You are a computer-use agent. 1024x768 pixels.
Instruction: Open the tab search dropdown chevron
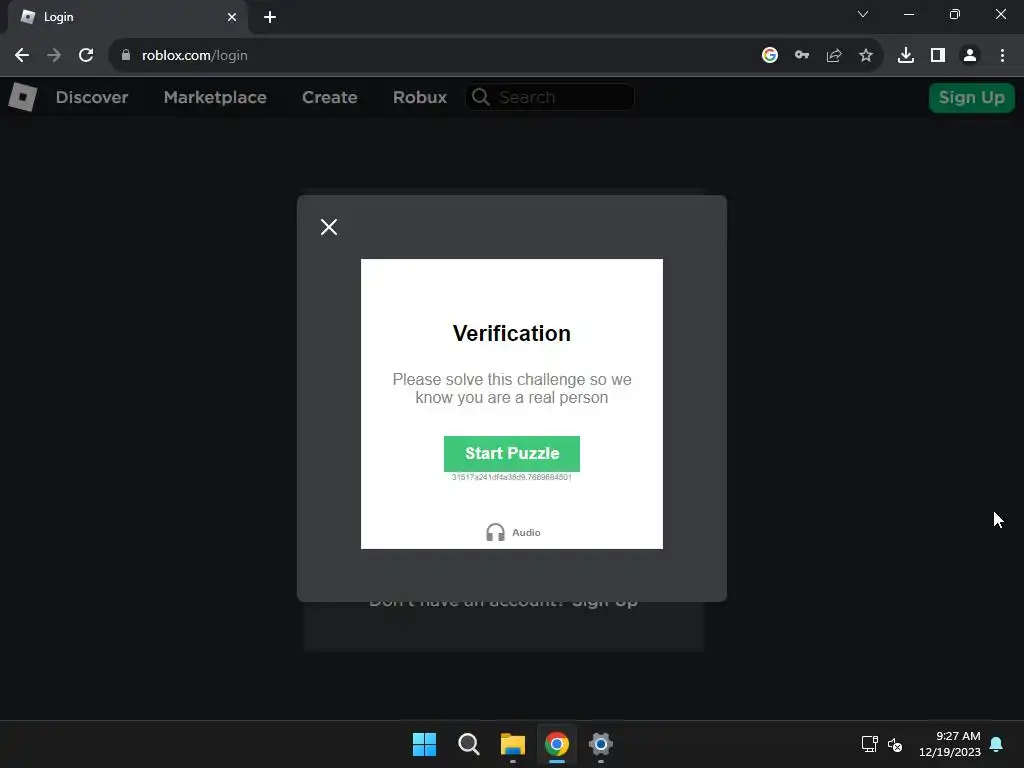pos(863,14)
